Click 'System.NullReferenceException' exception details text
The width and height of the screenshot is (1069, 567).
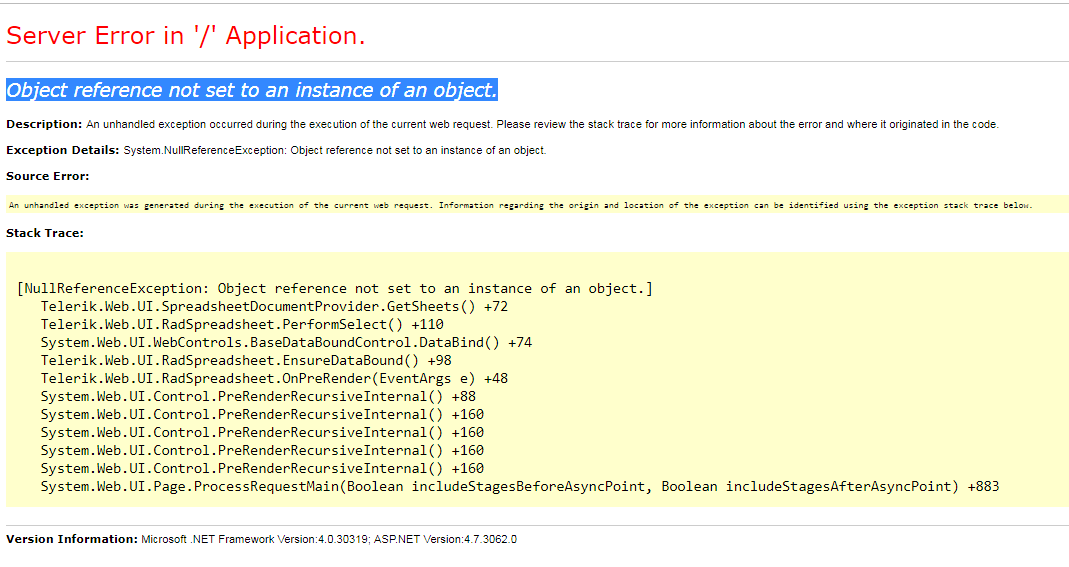tap(335, 150)
